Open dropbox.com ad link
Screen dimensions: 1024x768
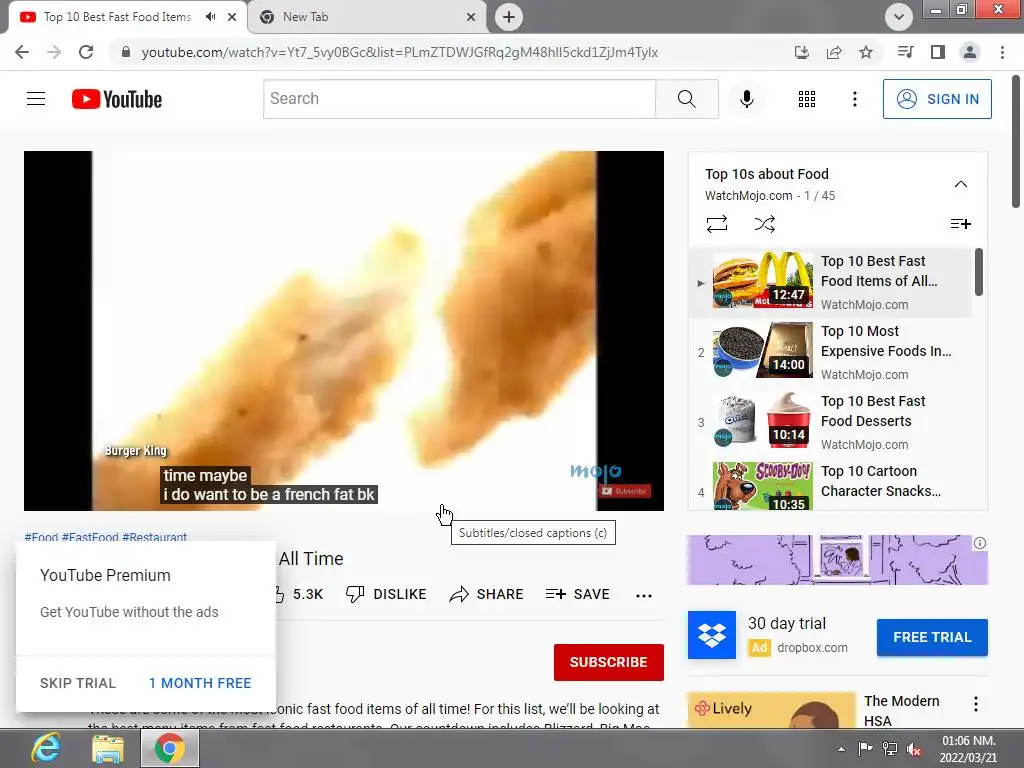click(x=812, y=647)
